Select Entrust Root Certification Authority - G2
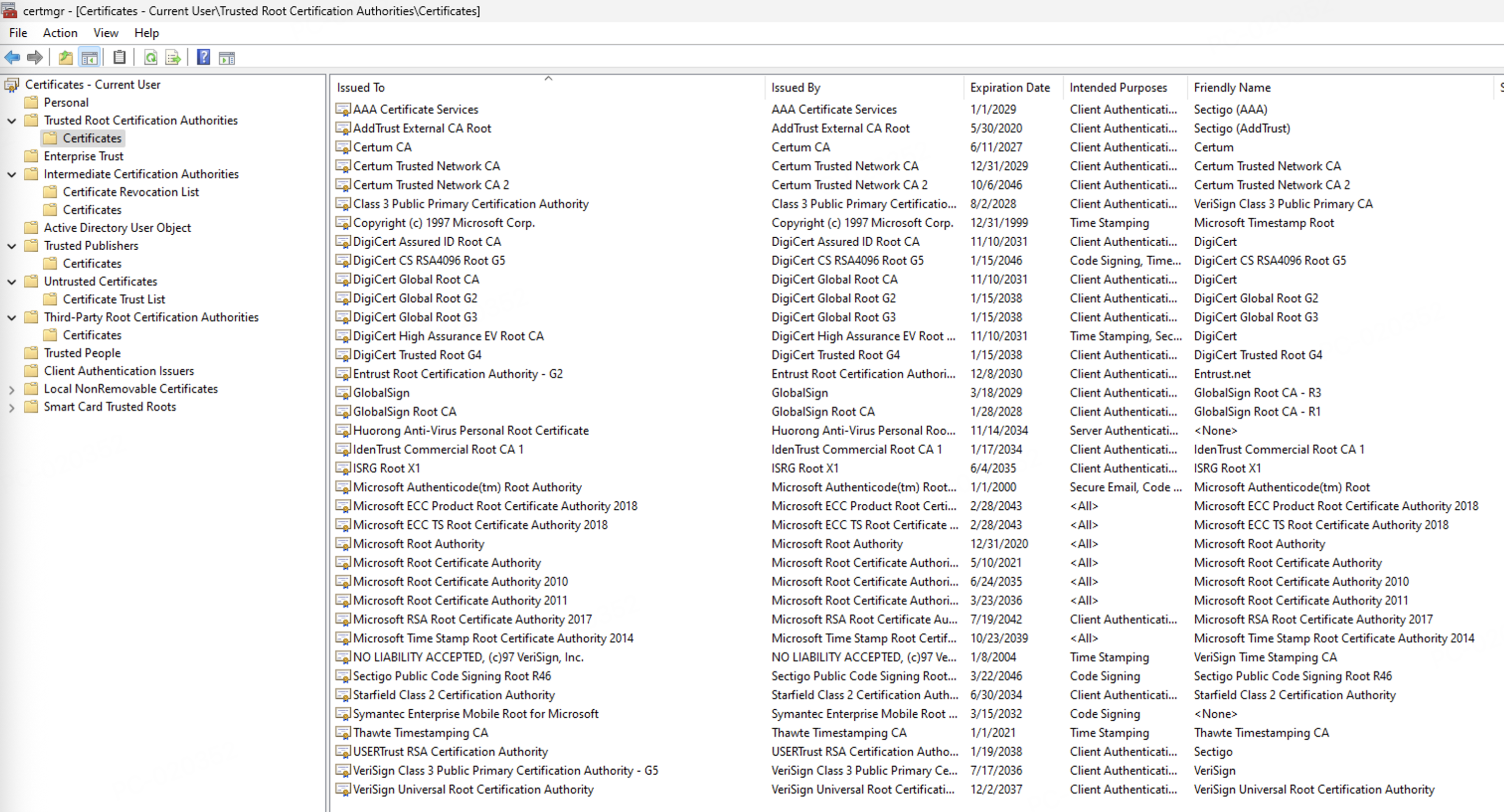The height and width of the screenshot is (812, 1504). pos(458,374)
